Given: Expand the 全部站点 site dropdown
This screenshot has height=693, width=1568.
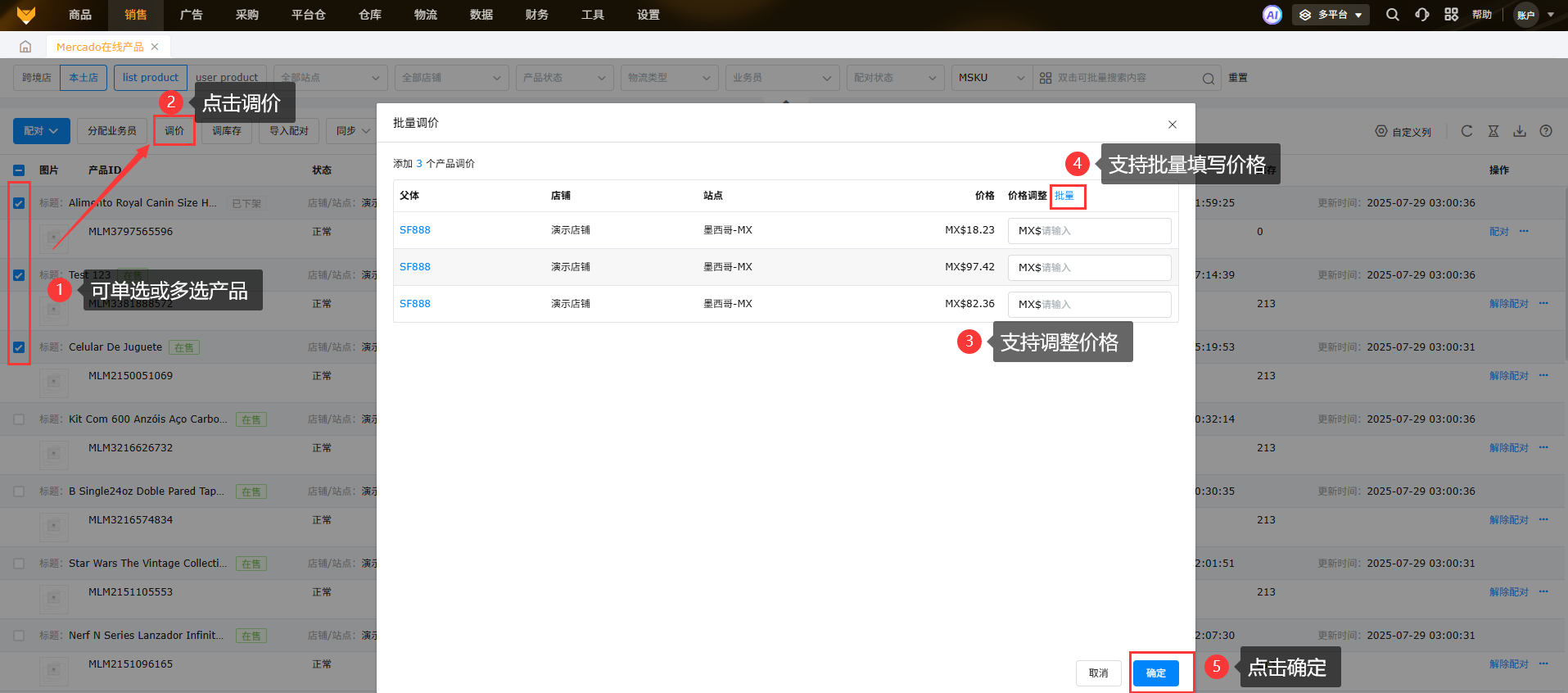Looking at the screenshot, I should coord(331,78).
